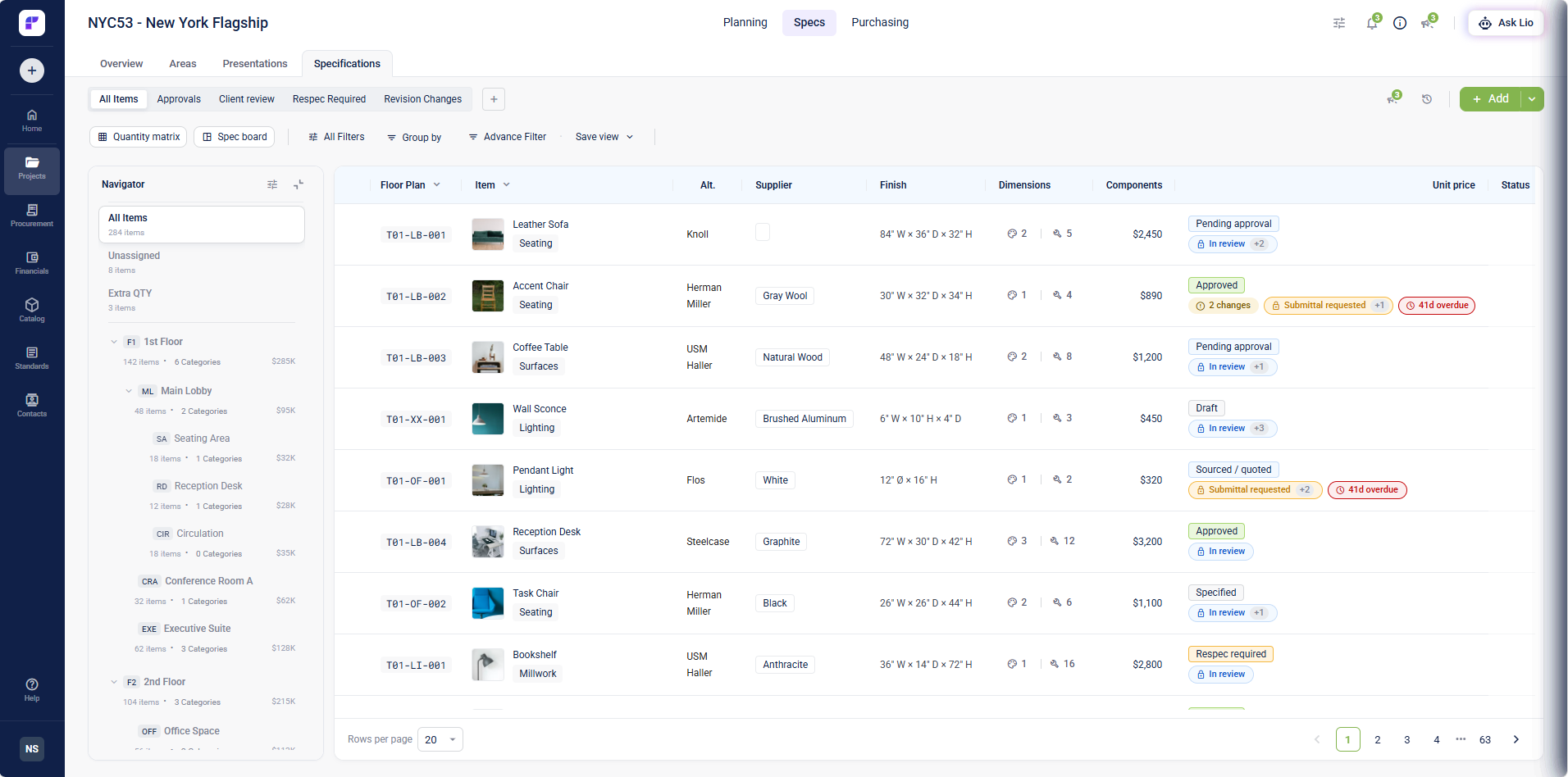Open Group by options

click(414, 138)
